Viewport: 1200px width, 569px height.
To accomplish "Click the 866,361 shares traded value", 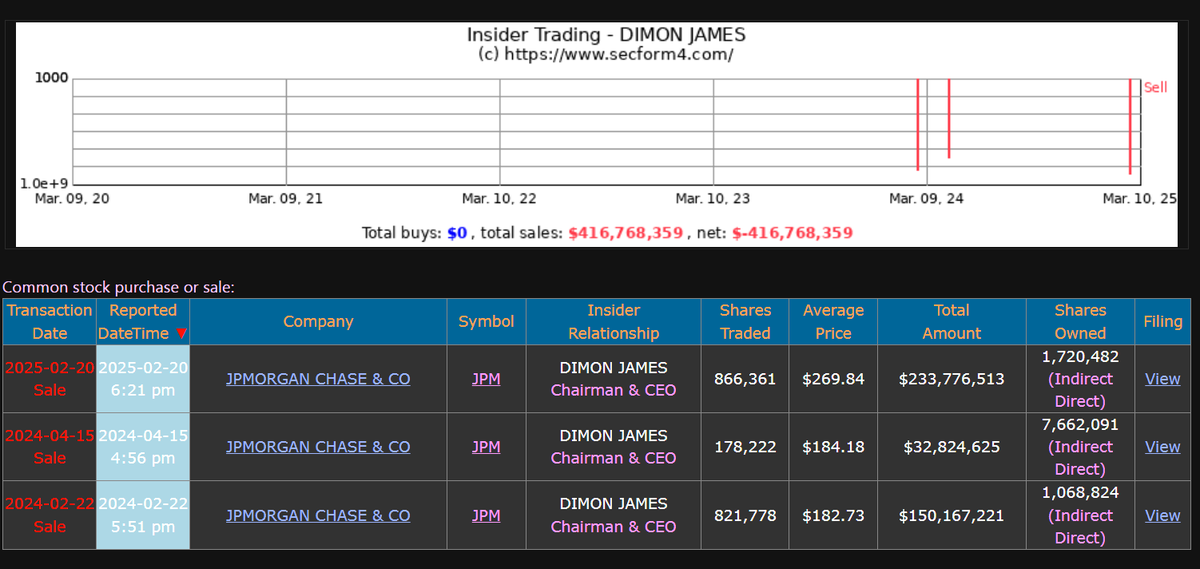I will [745, 379].
